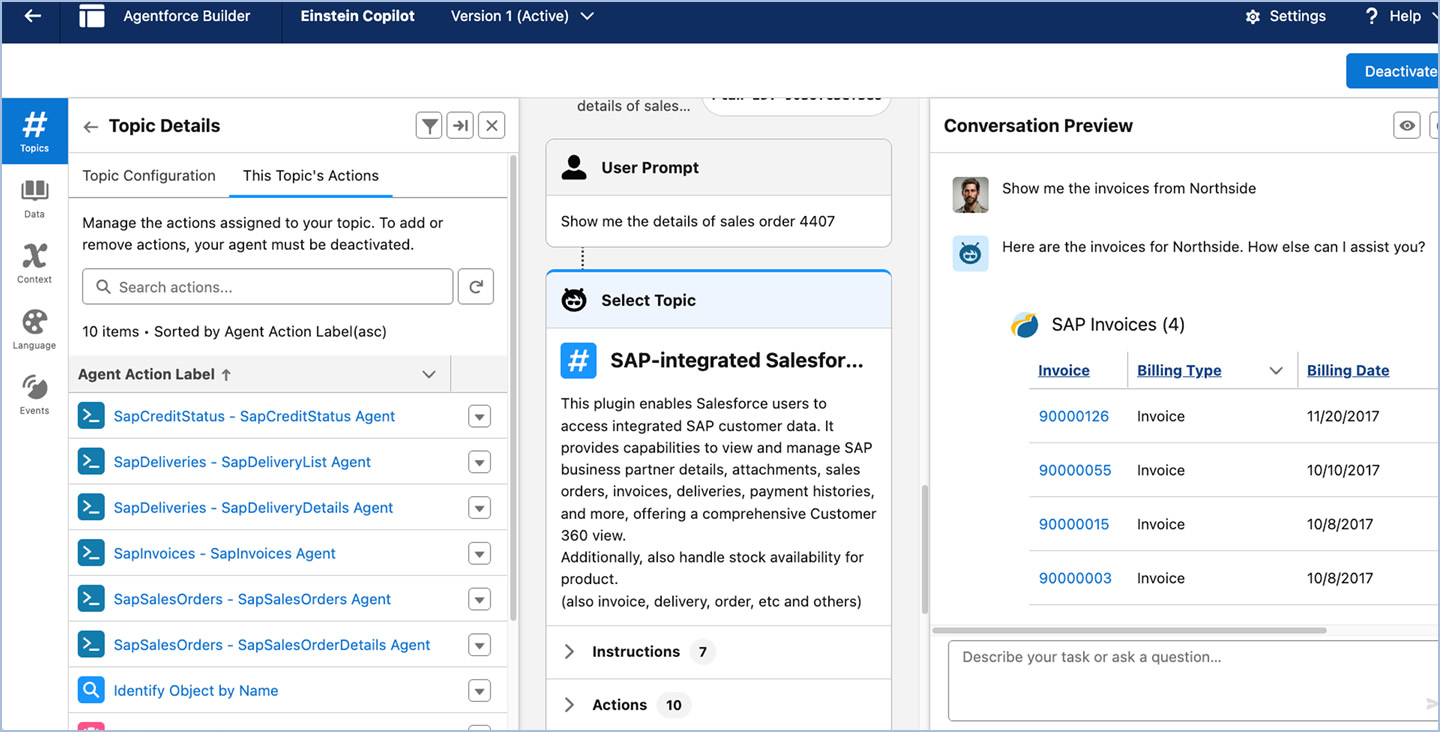This screenshot has width=1440, height=732.
Task: Open row menu for SapSalesOrders Agent
Action: (x=480, y=600)
